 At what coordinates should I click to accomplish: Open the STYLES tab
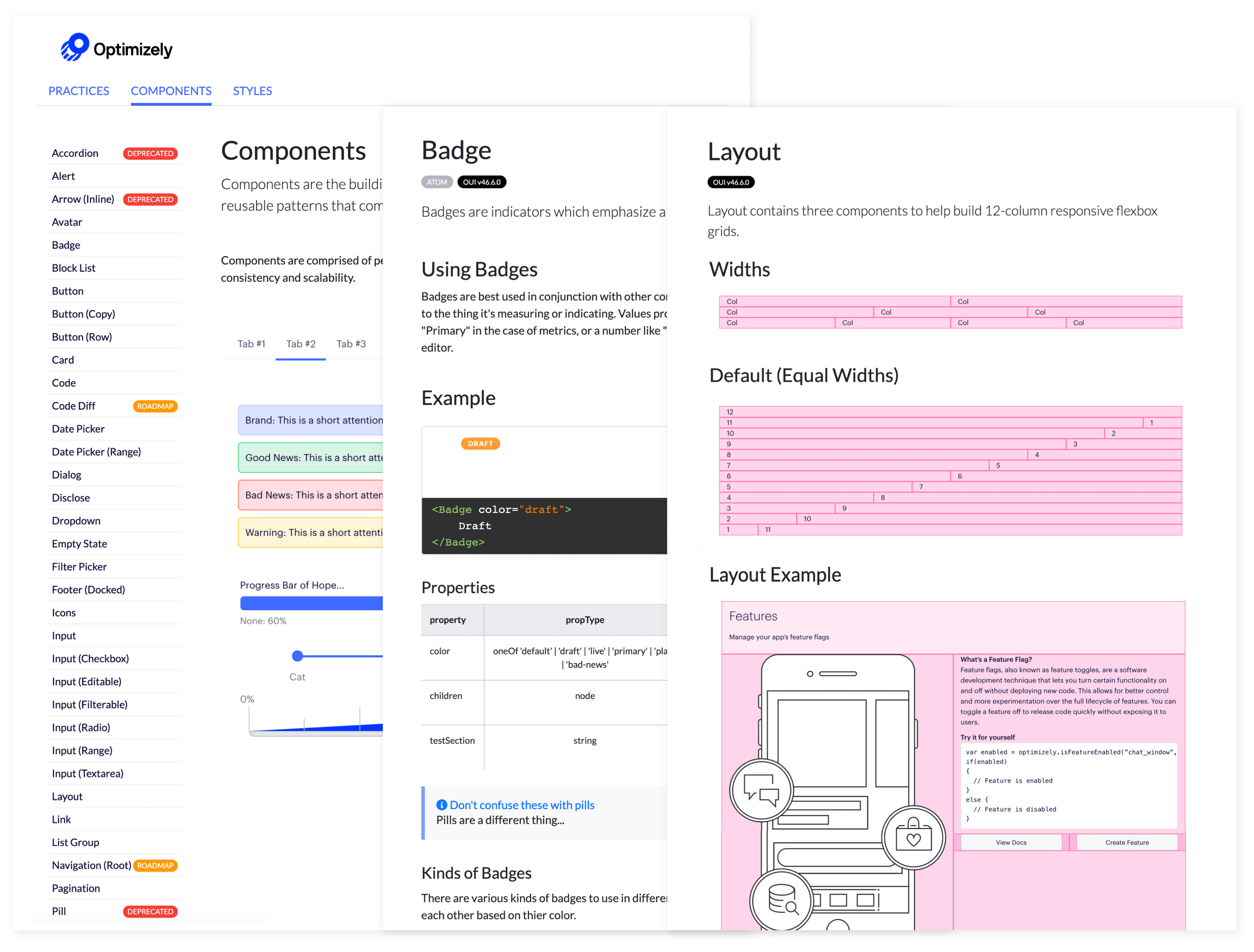[x=252, y=91]
